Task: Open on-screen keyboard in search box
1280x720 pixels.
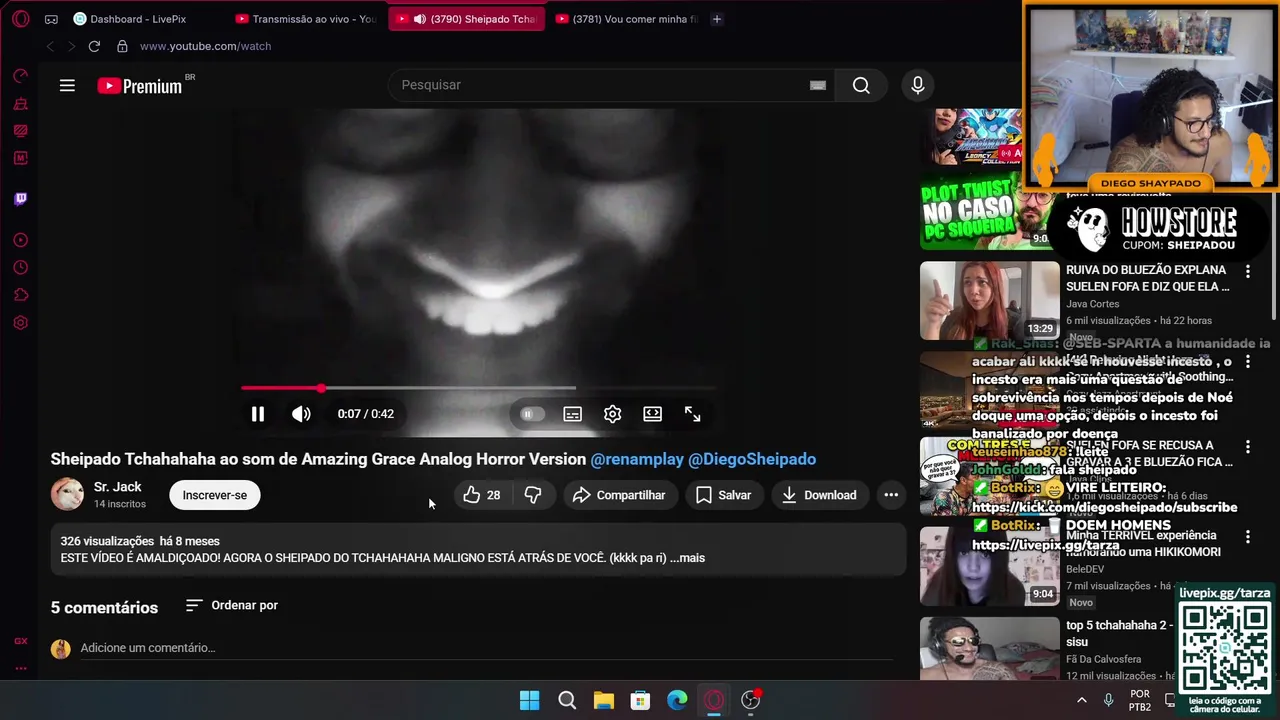Action: tap(818, 85)
